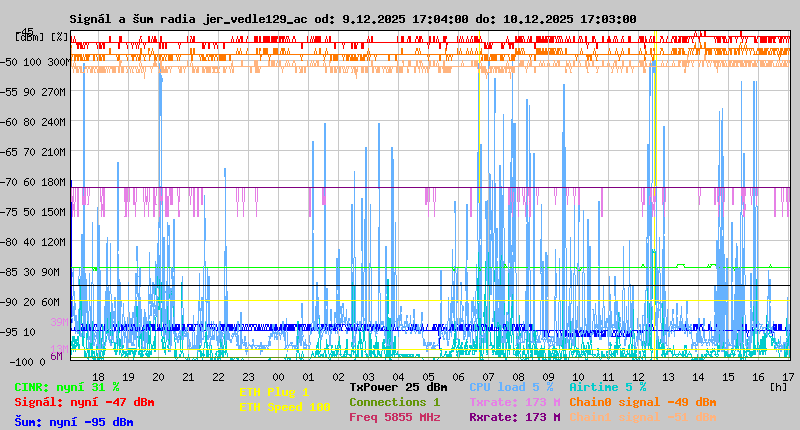
Task: Click the TxPower 25 dBm label
Action: 398,387
